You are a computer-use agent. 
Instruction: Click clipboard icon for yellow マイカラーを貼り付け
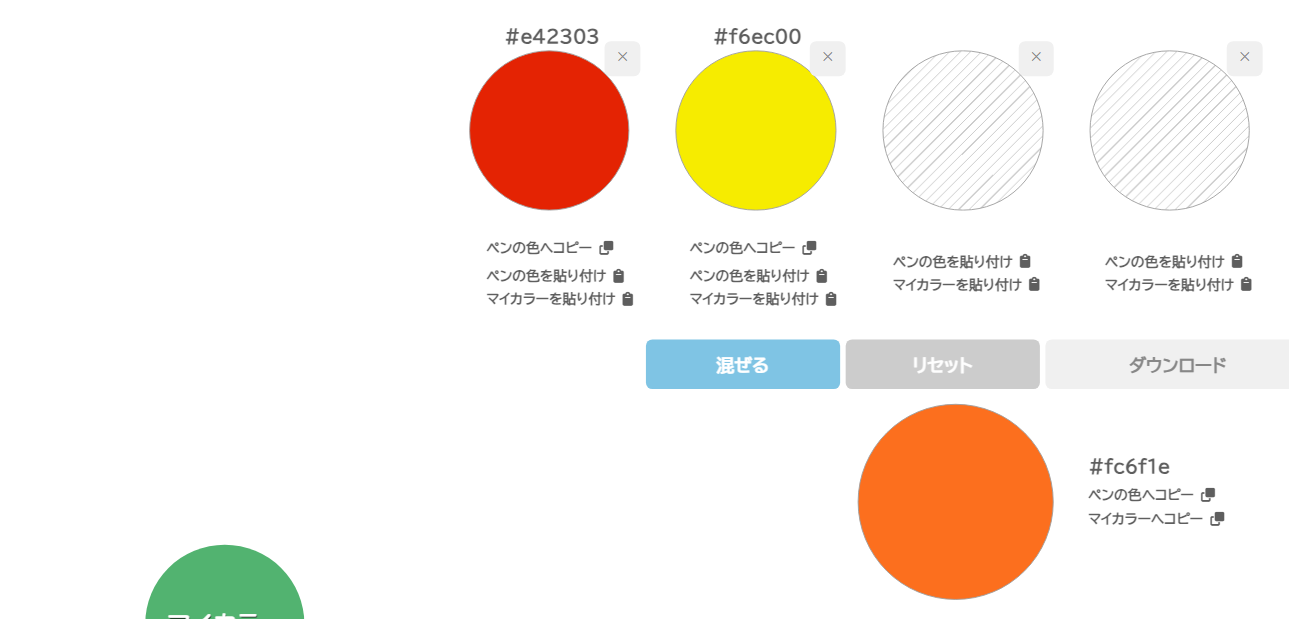click(830, 299)
